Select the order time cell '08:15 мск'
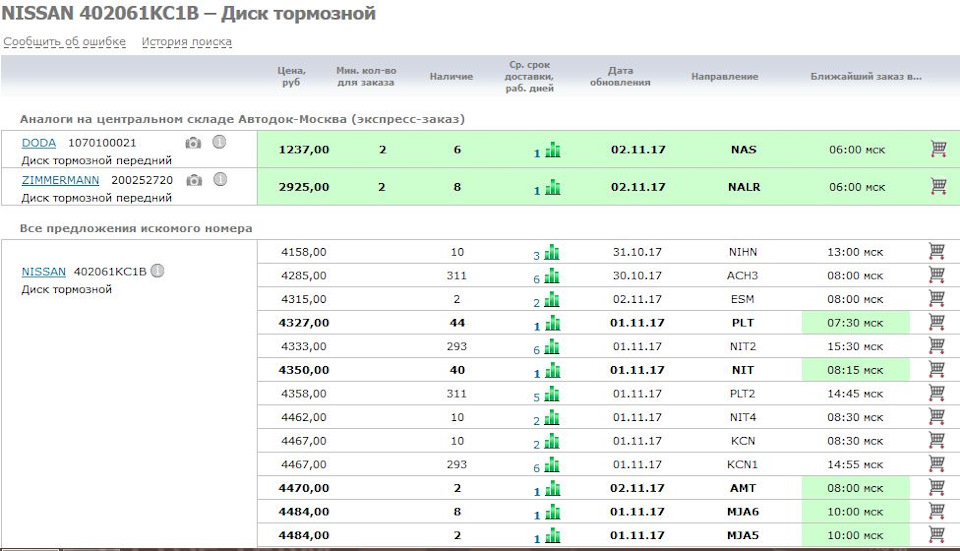Screen dimensions: 960x551 click(x=855, y=370)
